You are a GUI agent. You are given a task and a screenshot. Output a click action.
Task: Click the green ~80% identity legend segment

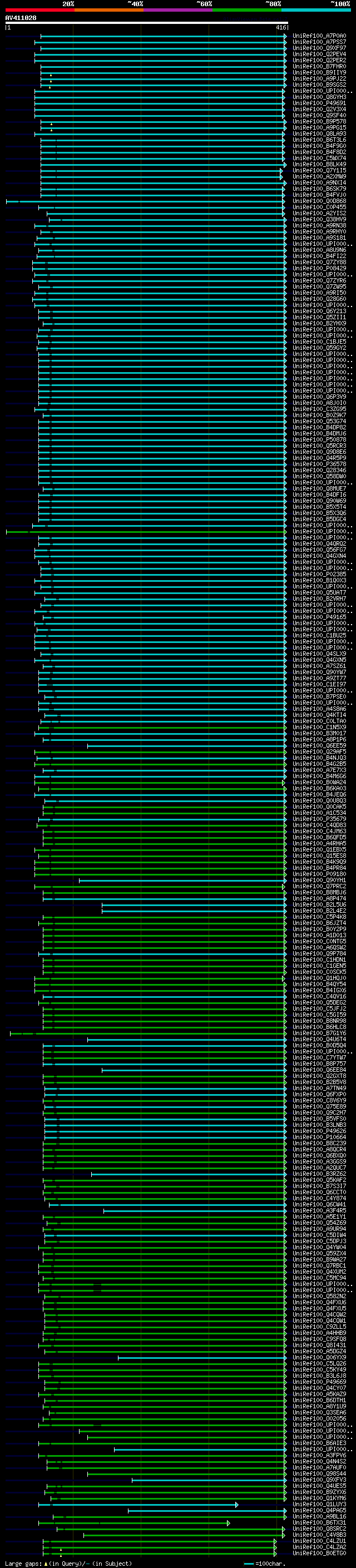click(x=247, y=10)
